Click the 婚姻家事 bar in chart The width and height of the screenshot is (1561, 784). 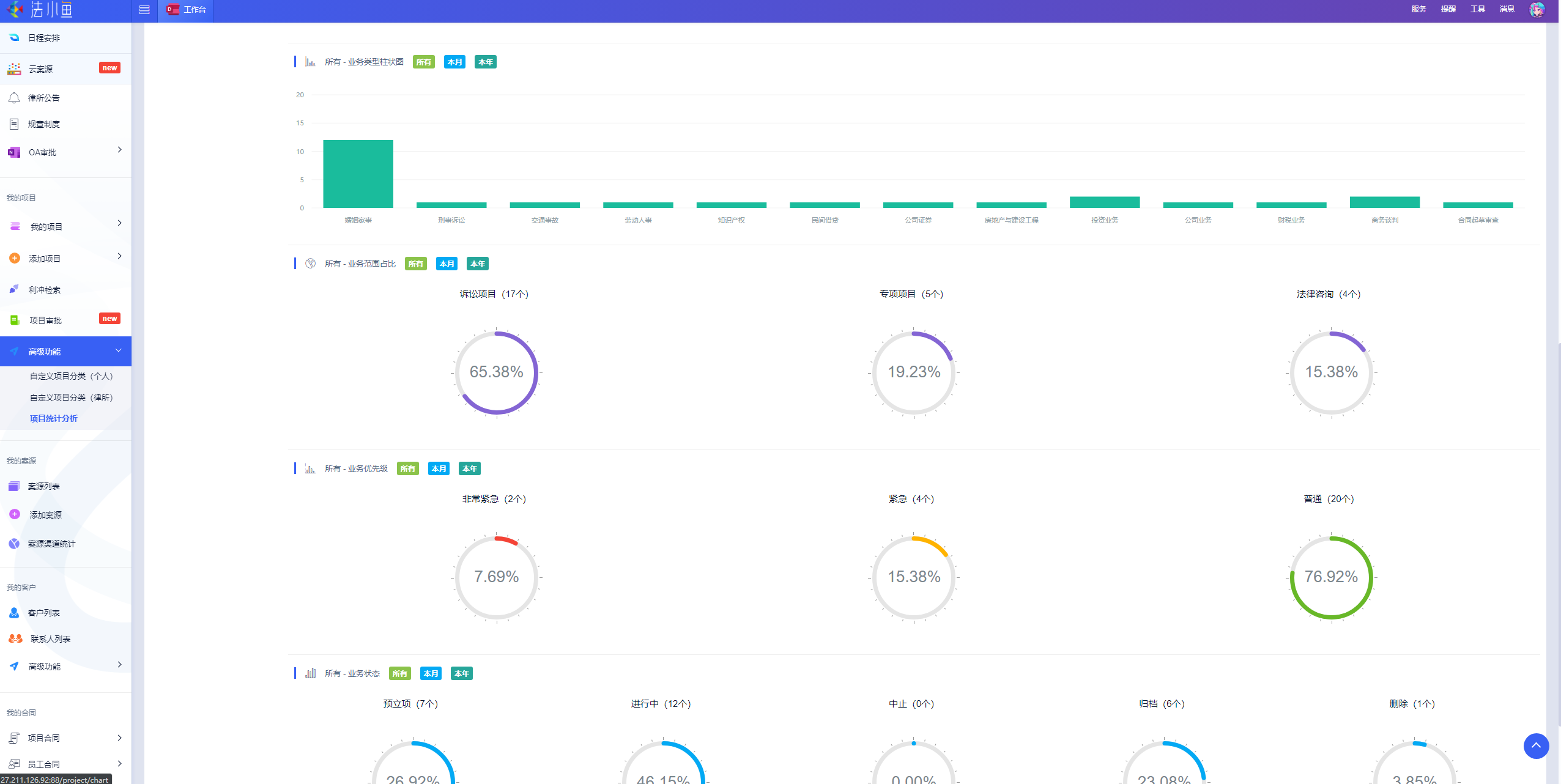click(x=358, y=174)
